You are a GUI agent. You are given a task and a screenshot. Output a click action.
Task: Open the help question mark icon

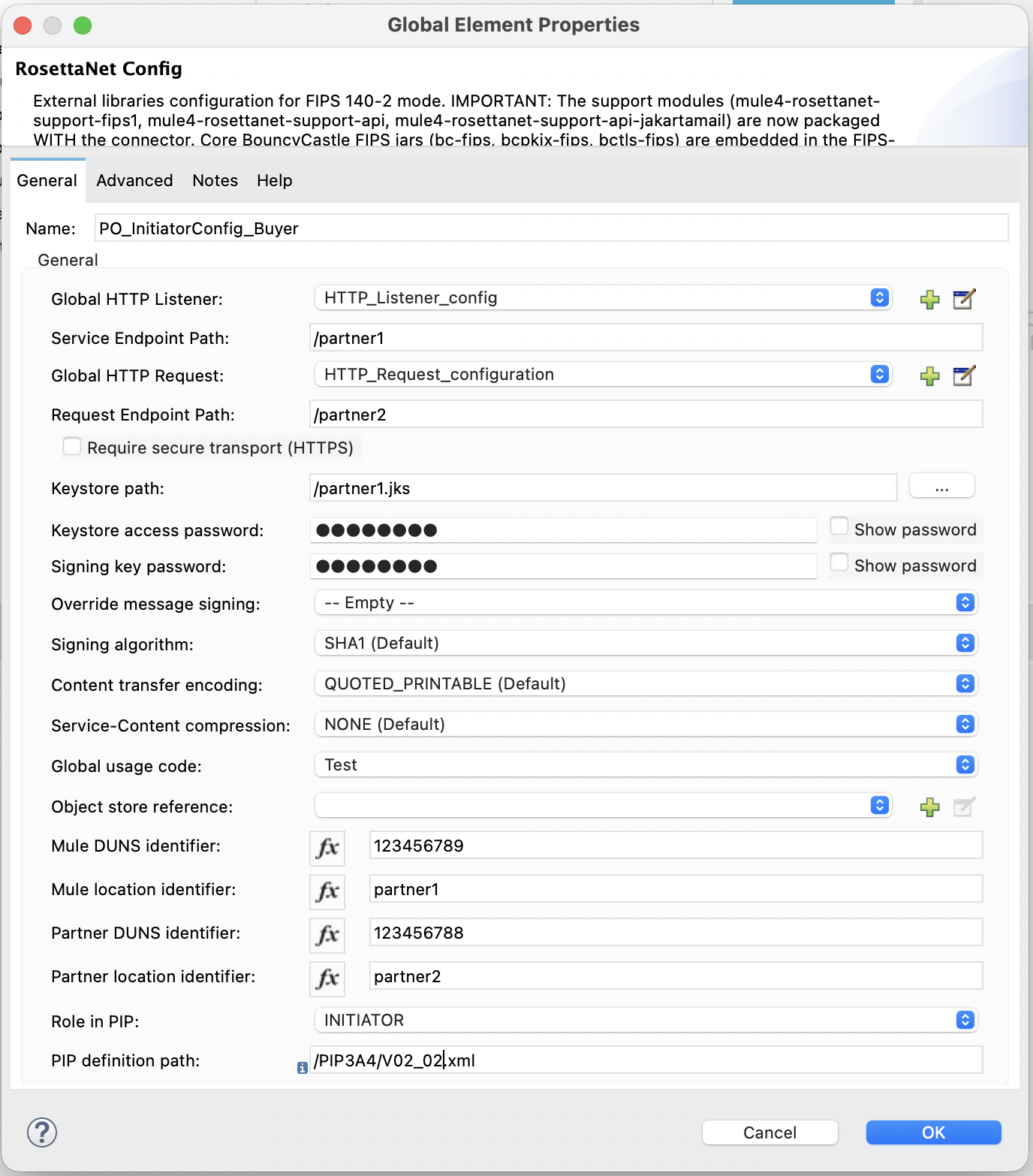click(42, 1132)
